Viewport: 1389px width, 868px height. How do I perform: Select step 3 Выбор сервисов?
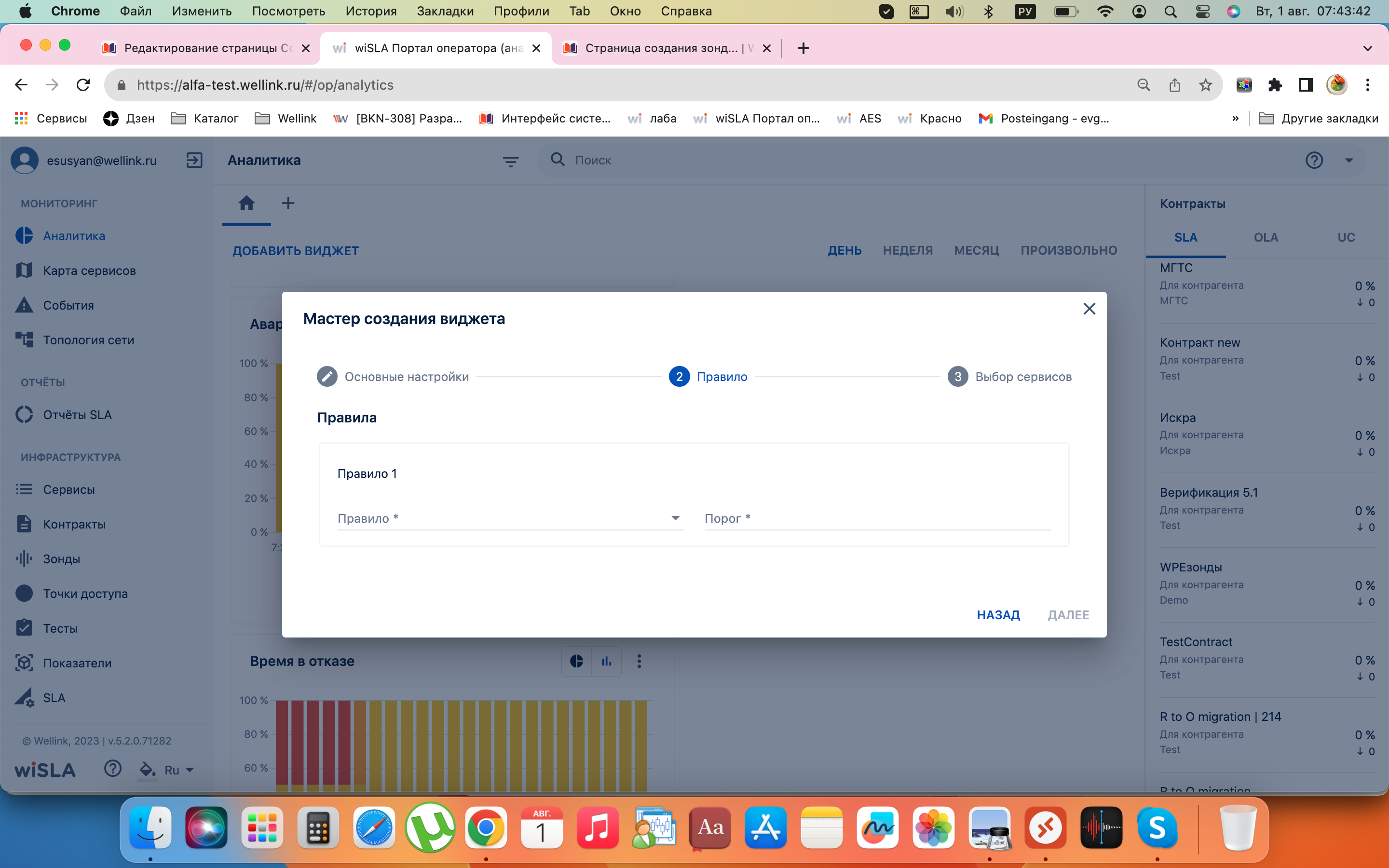[1009, 377]
